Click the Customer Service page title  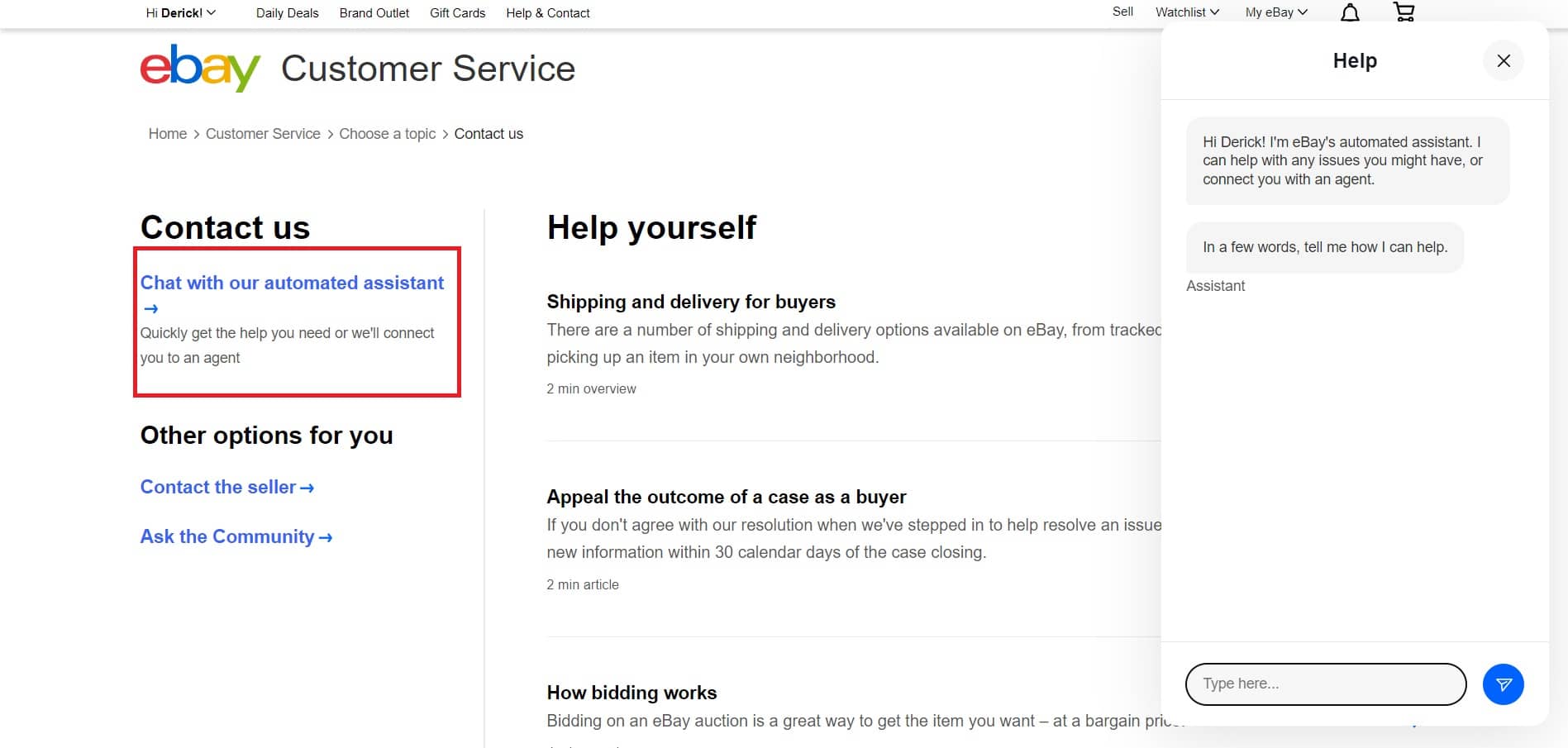pyautogui.click(x=428, y=69)
